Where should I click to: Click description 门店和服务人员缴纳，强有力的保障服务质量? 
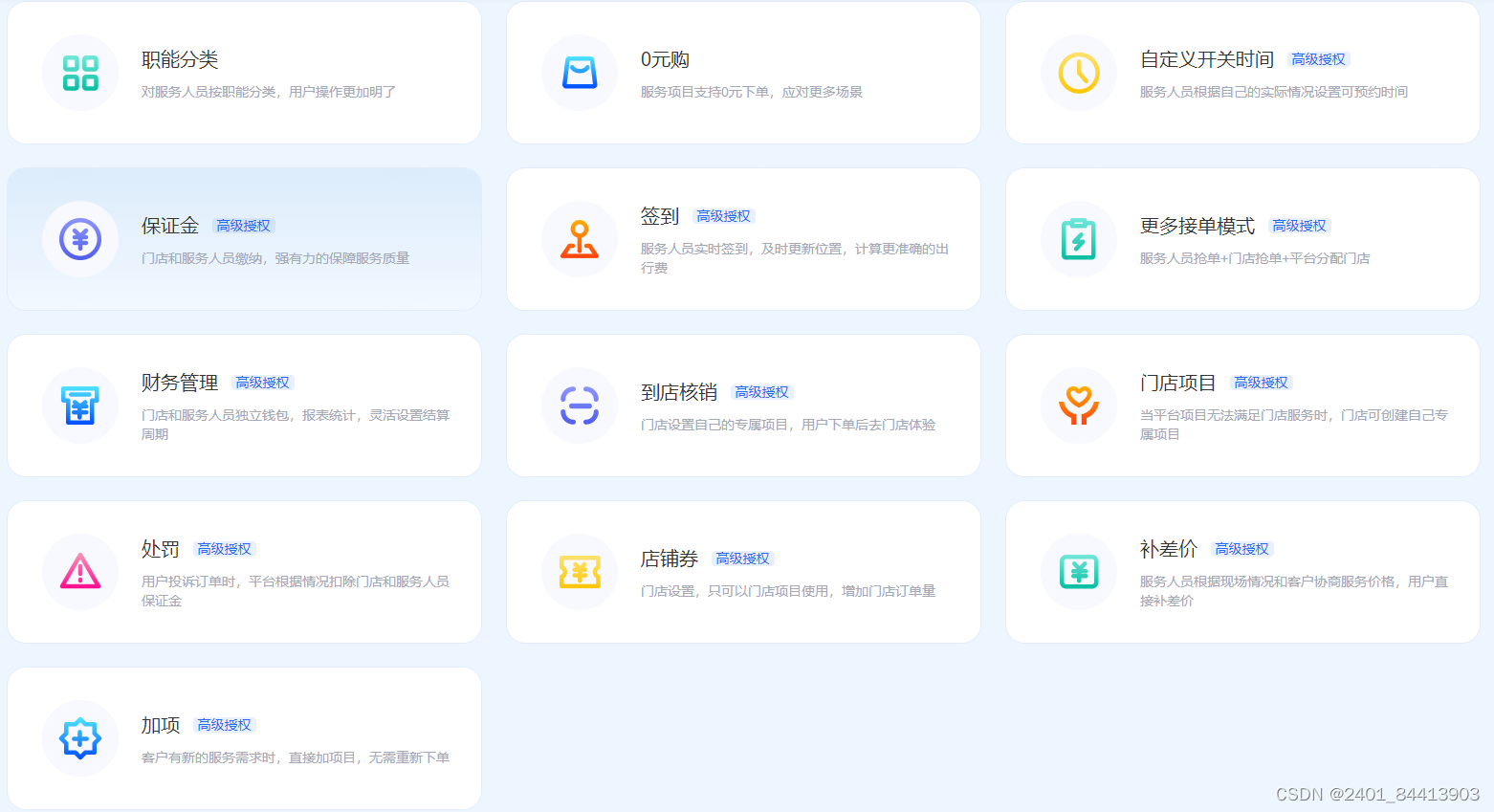pyautogui.click(x=275, y=258)
